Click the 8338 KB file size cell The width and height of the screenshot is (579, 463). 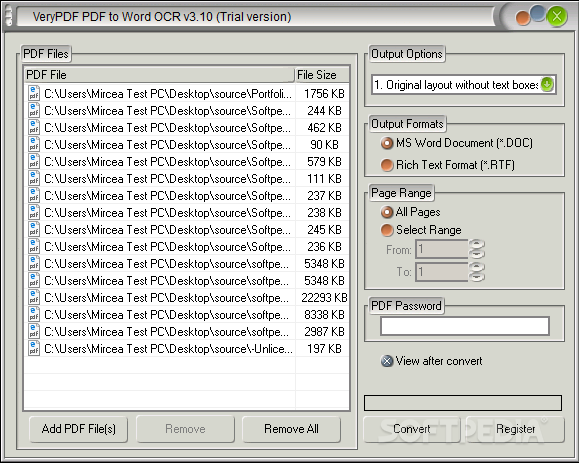[x=324, y=315]
